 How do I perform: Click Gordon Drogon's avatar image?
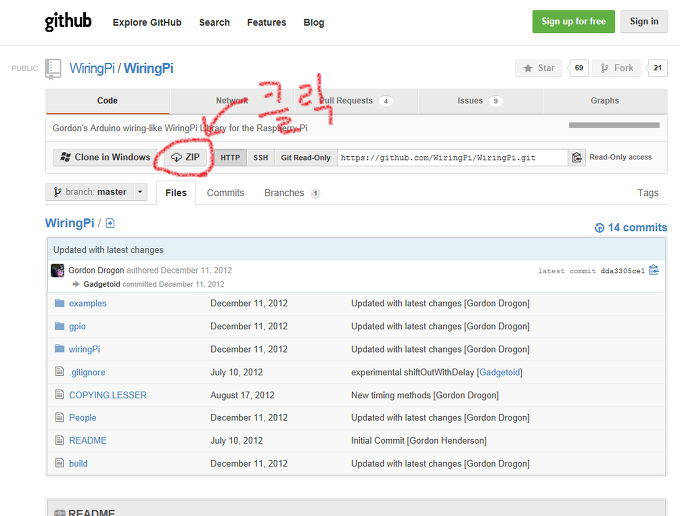coord(57,271)
